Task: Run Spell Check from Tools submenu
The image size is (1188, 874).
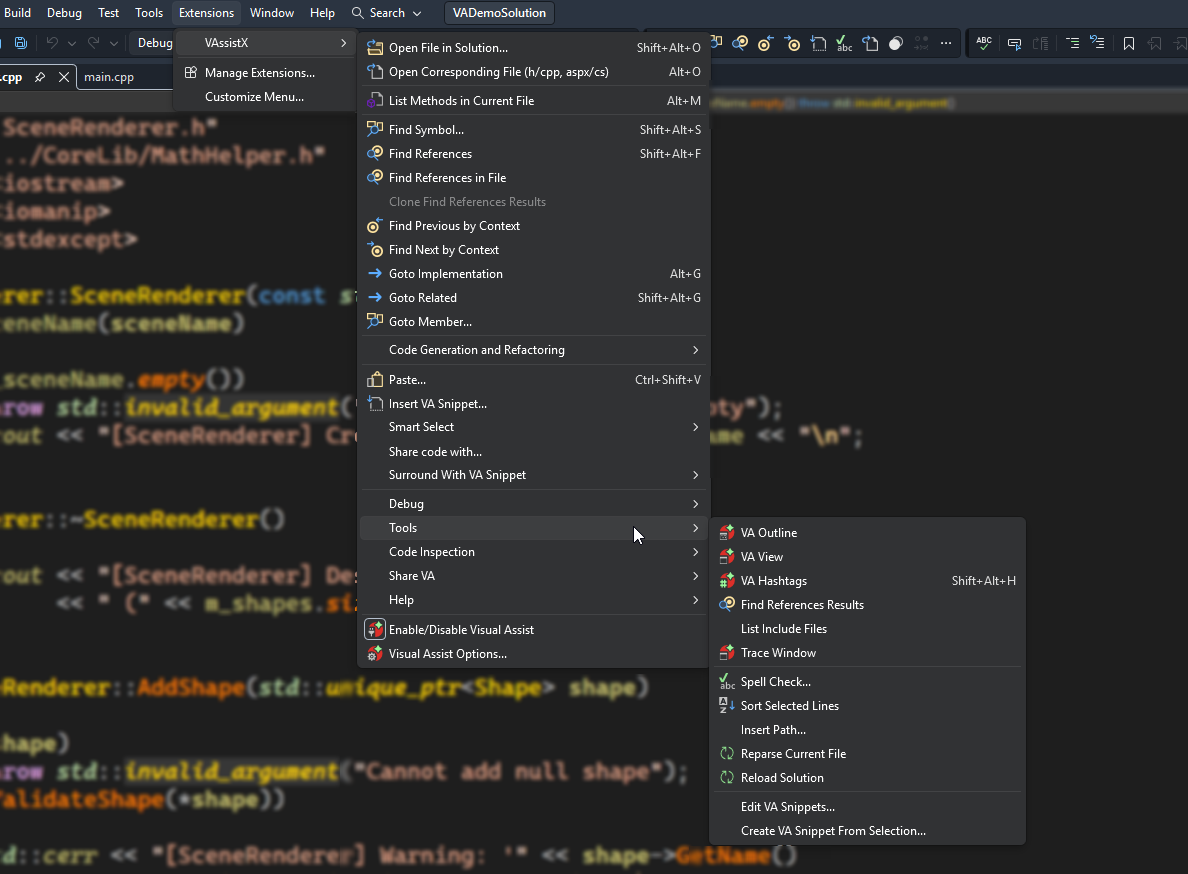Action: [x=868, y=682]
